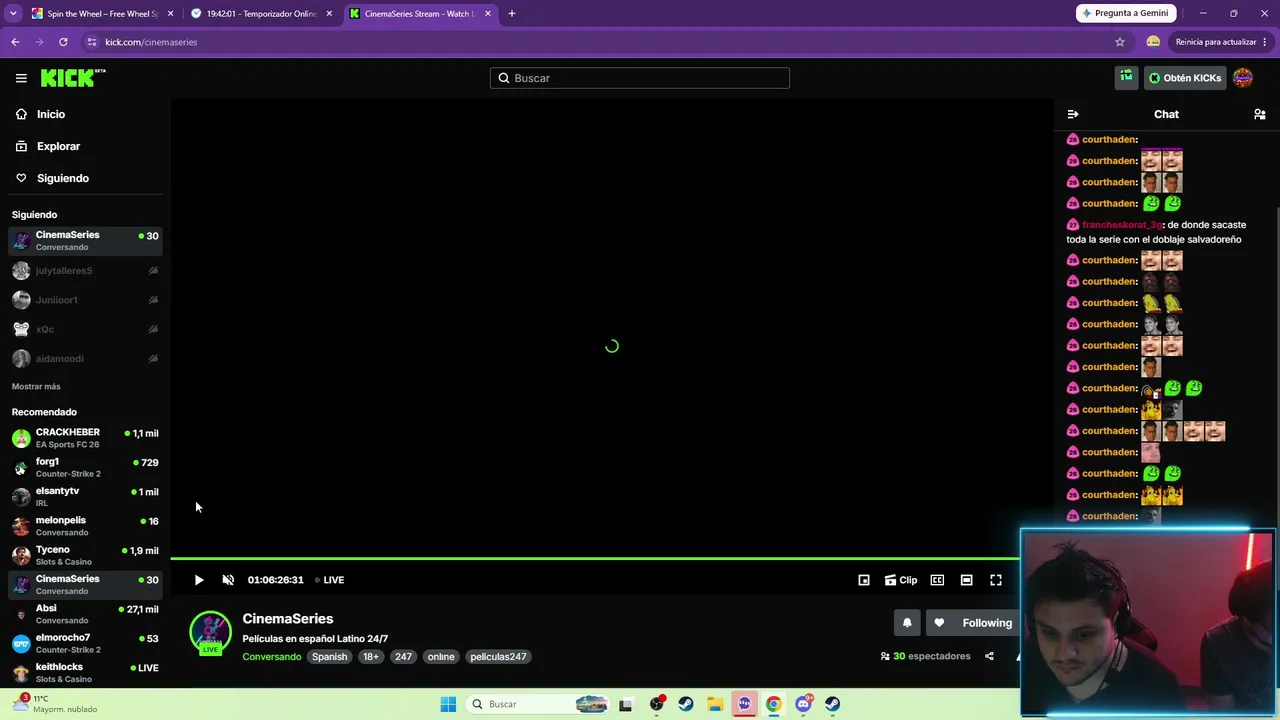Switch to Temporizador Online tab
Image resolution: width=1280 pixels, height=720 pixels.
click(x=262, y=14)
